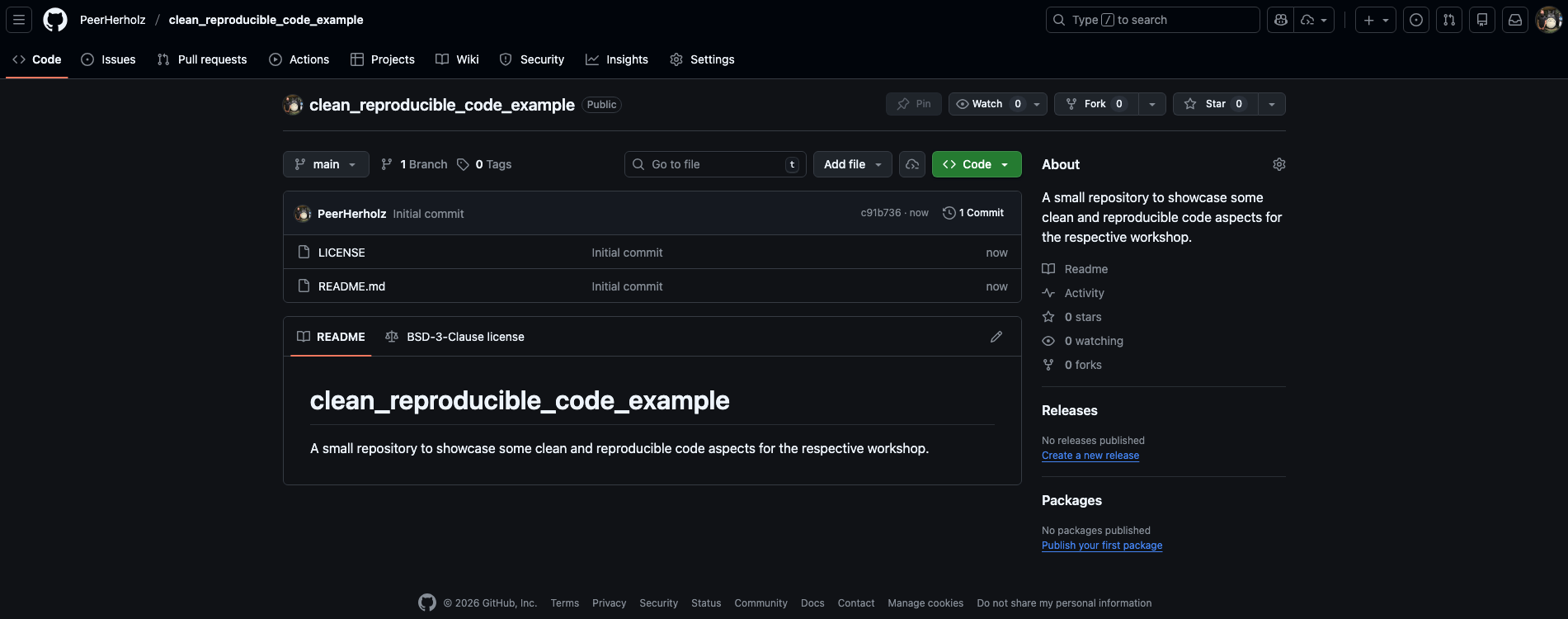View the 0 forks link
Image resolution: width=1568 pixels, height=619 pixels.
[x=1071, y=365]
